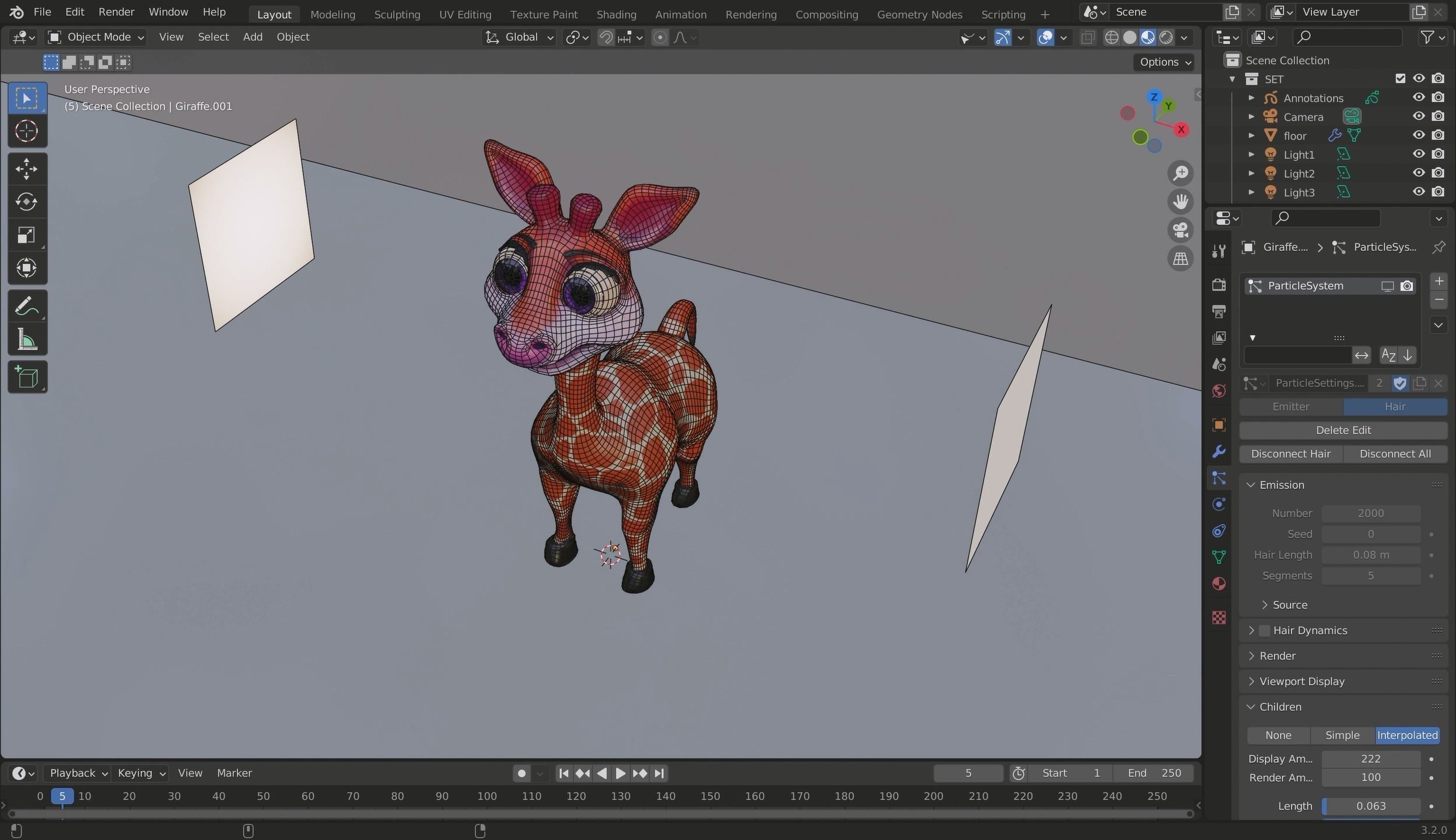Open the Modifiers properties tab
This screenshot has height=840, width=1456.
[1219, 452]
